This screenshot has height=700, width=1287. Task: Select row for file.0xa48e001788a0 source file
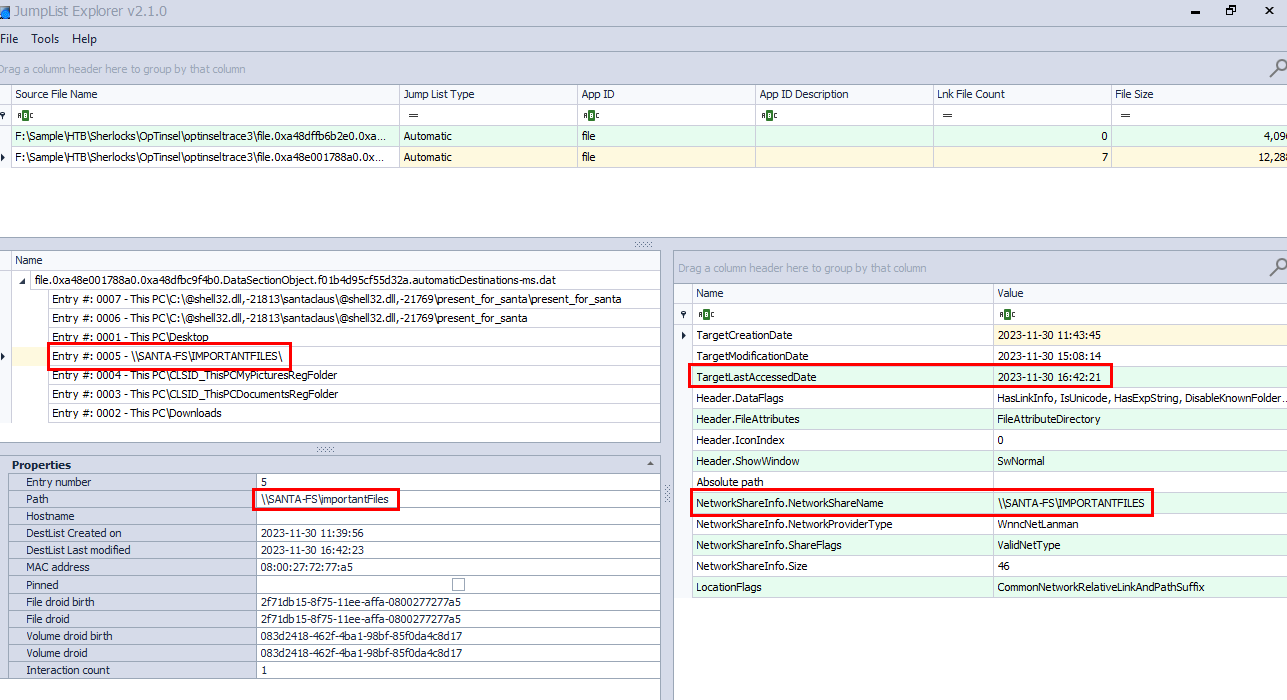(649, 157)
